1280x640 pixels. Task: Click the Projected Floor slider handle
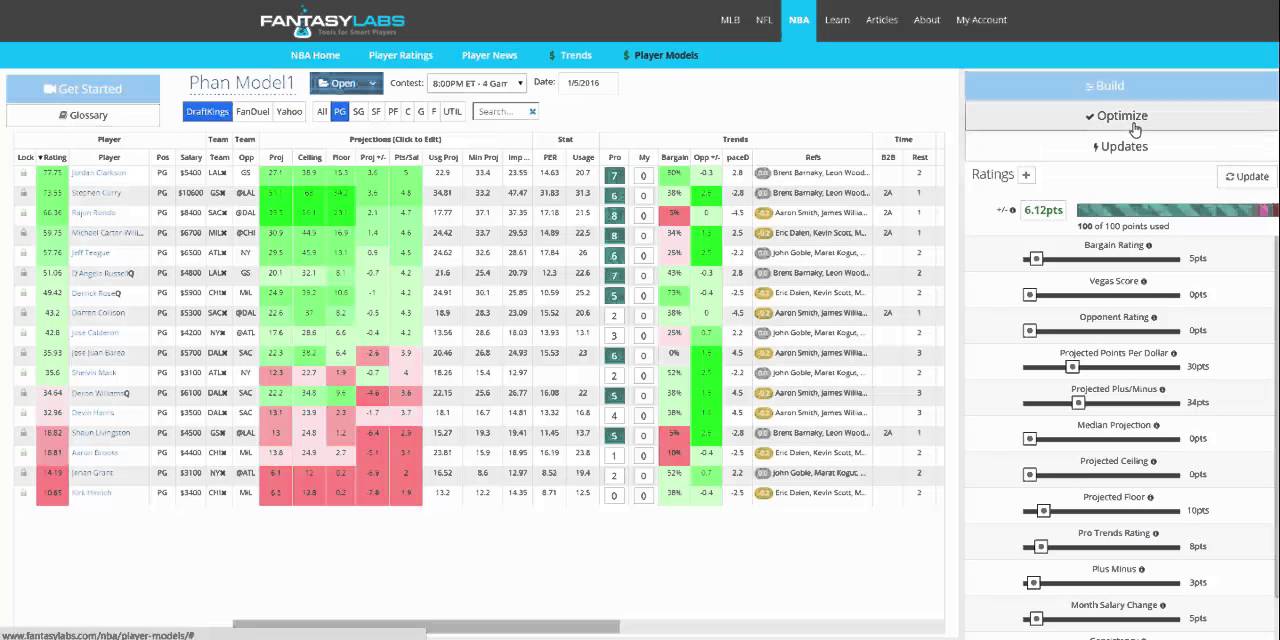1043,511
